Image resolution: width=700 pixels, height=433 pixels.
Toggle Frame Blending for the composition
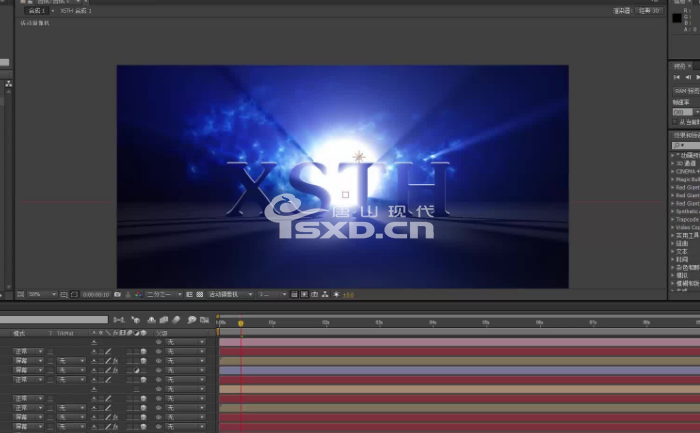click(164, 320)
